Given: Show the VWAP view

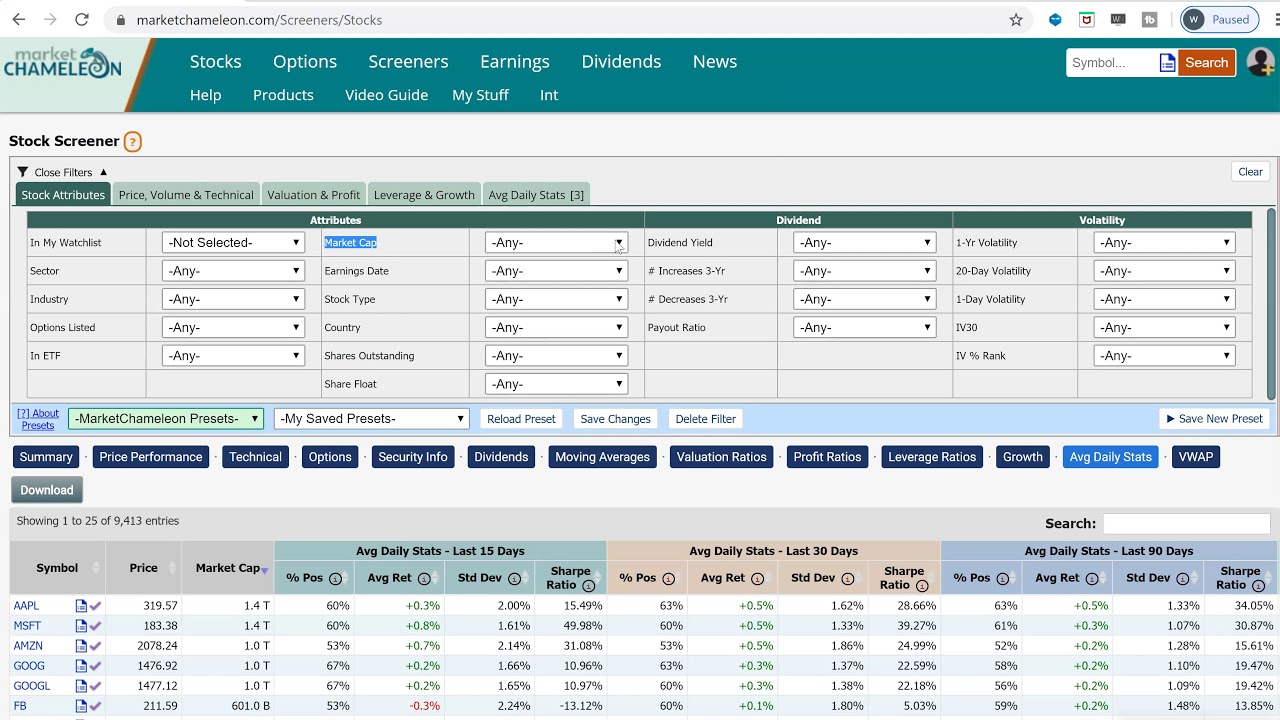Looking at the screenshot, I should click(1195, 457).
